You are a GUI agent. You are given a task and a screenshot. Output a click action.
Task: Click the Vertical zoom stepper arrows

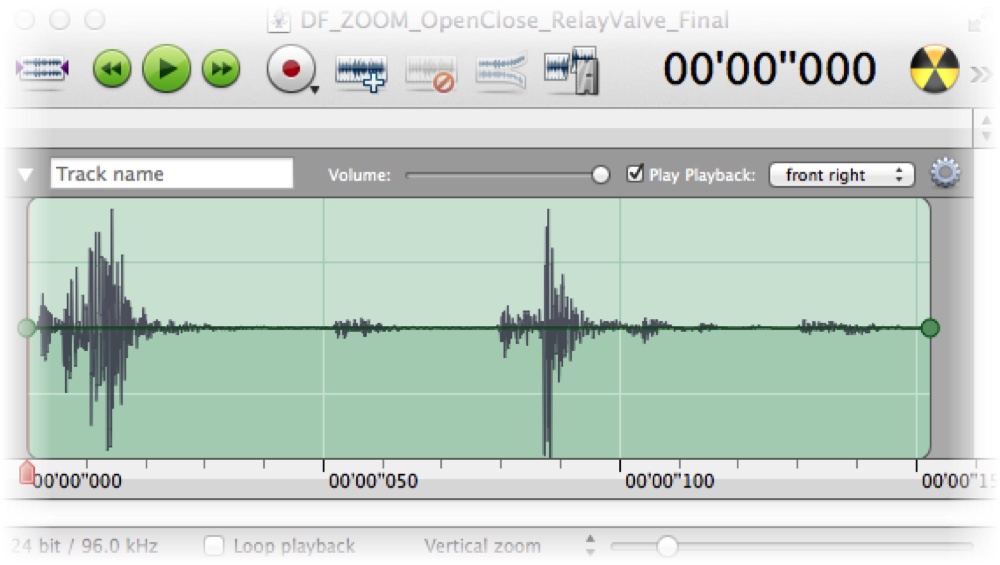click(x=591, y=545)
